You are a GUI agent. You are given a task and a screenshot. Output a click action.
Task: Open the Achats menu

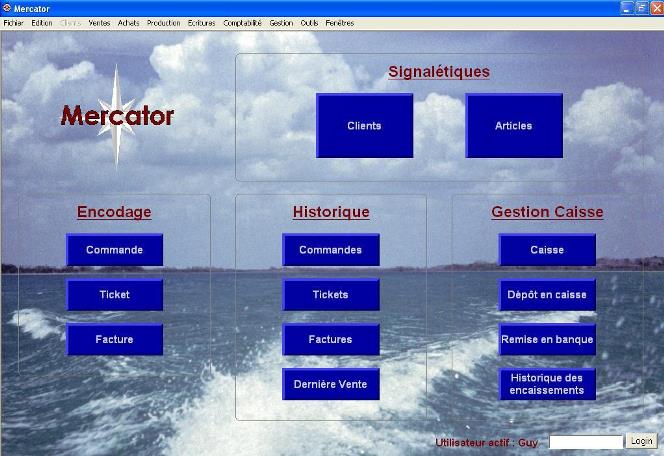tap(128, 22)
